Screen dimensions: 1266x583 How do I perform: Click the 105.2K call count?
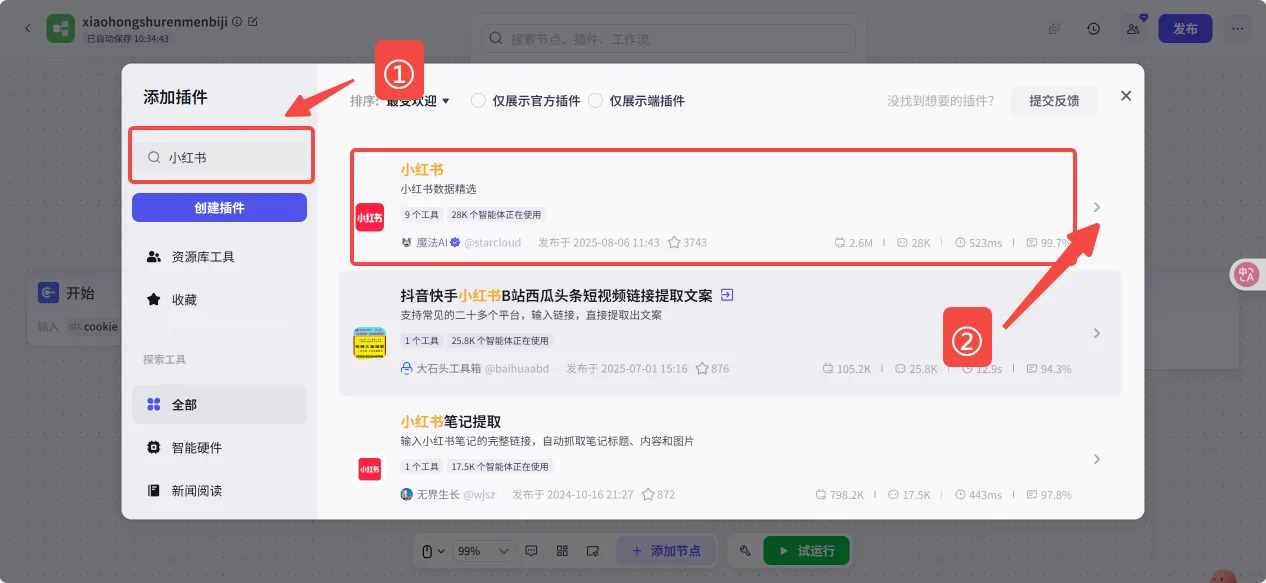pos(854,369)
